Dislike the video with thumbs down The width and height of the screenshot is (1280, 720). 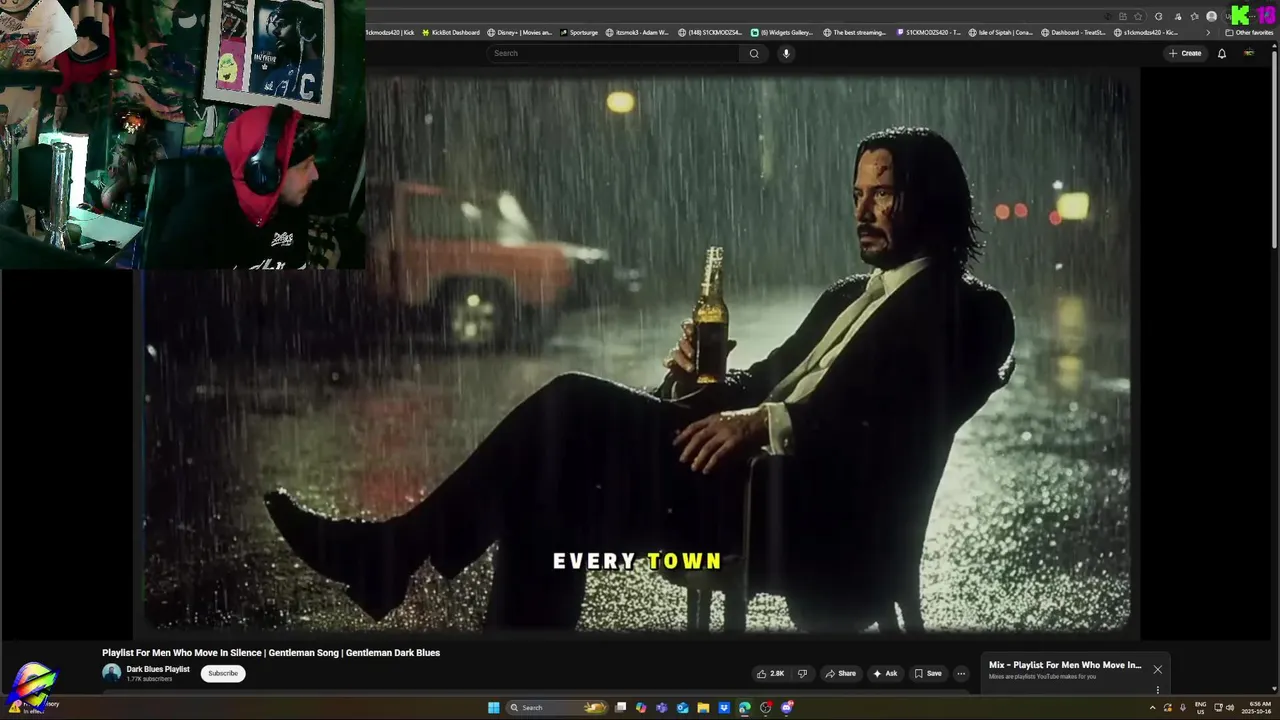tap(802, 673)
